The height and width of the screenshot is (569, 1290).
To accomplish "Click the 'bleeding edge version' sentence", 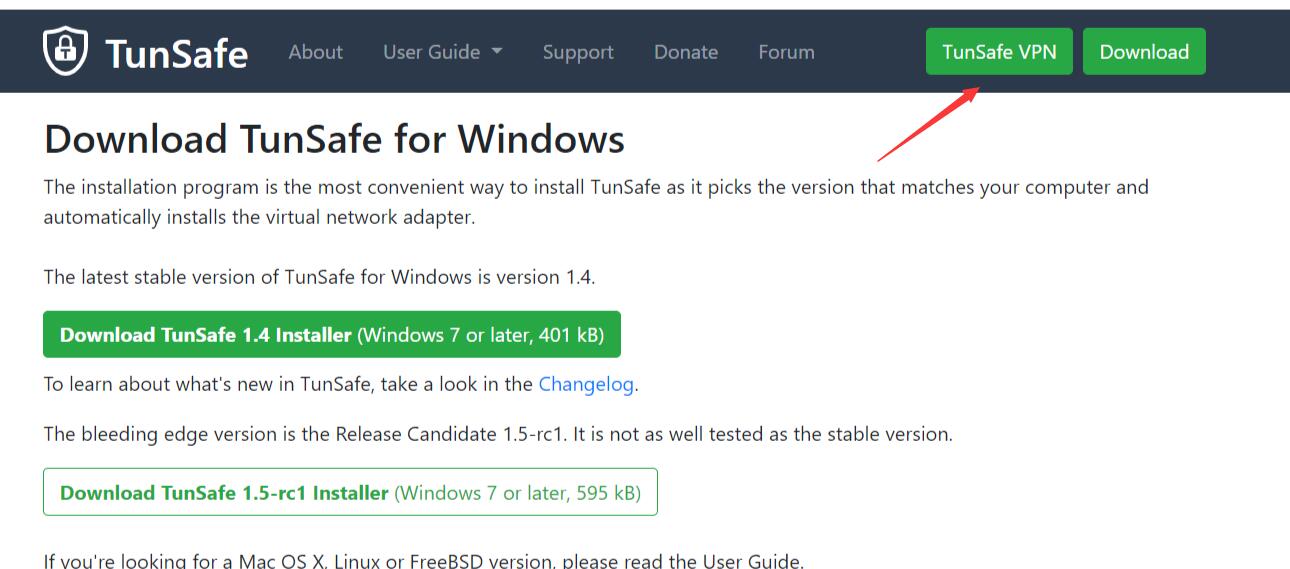I will coord(498,434).
